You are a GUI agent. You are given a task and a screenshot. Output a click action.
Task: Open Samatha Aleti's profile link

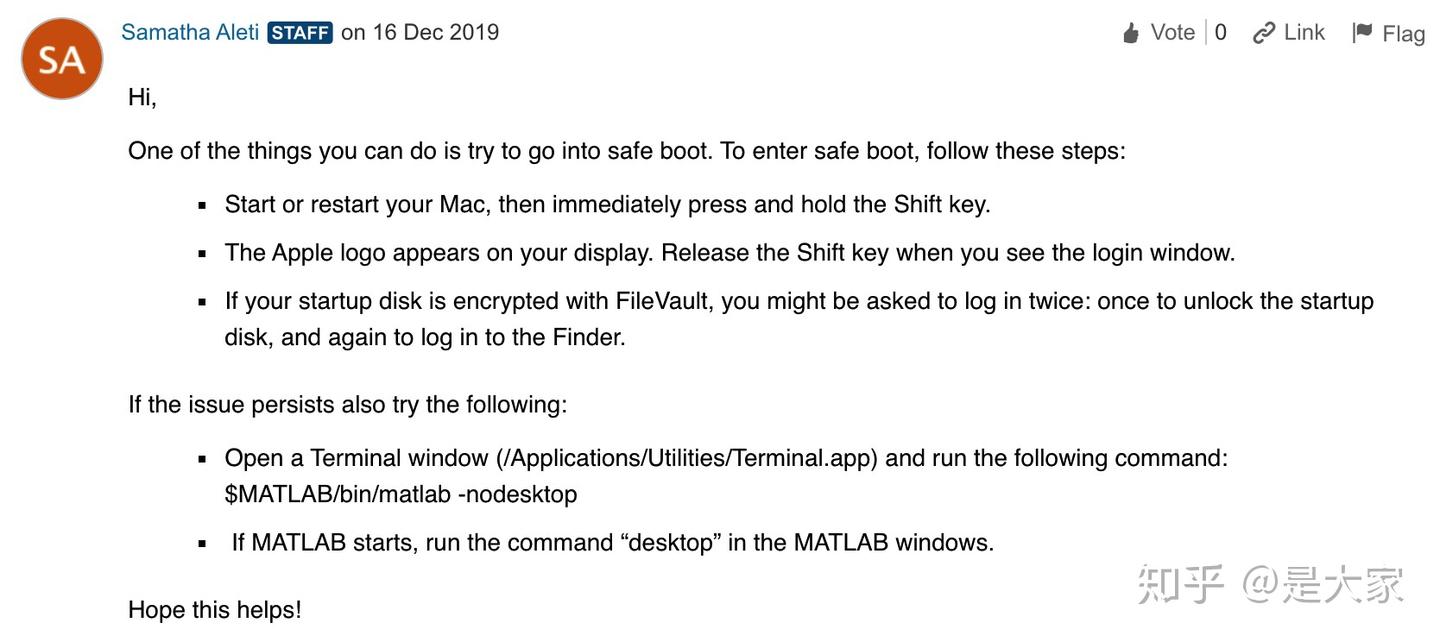point(190,32)
